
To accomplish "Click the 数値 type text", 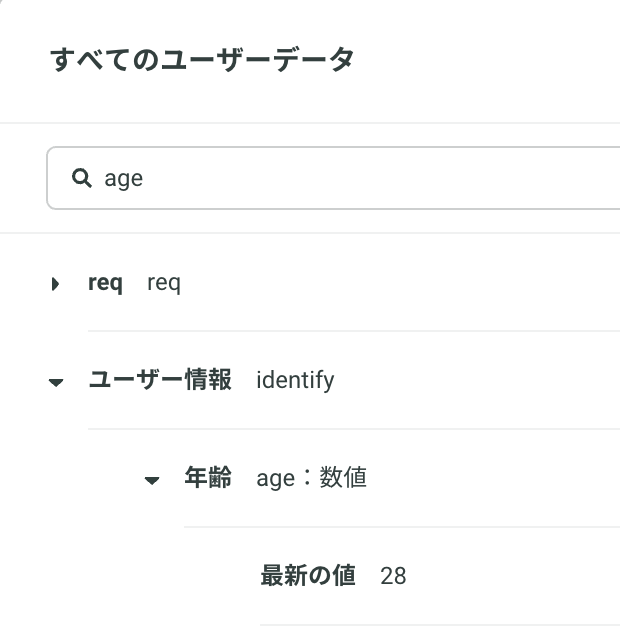I will click(343, 477).
